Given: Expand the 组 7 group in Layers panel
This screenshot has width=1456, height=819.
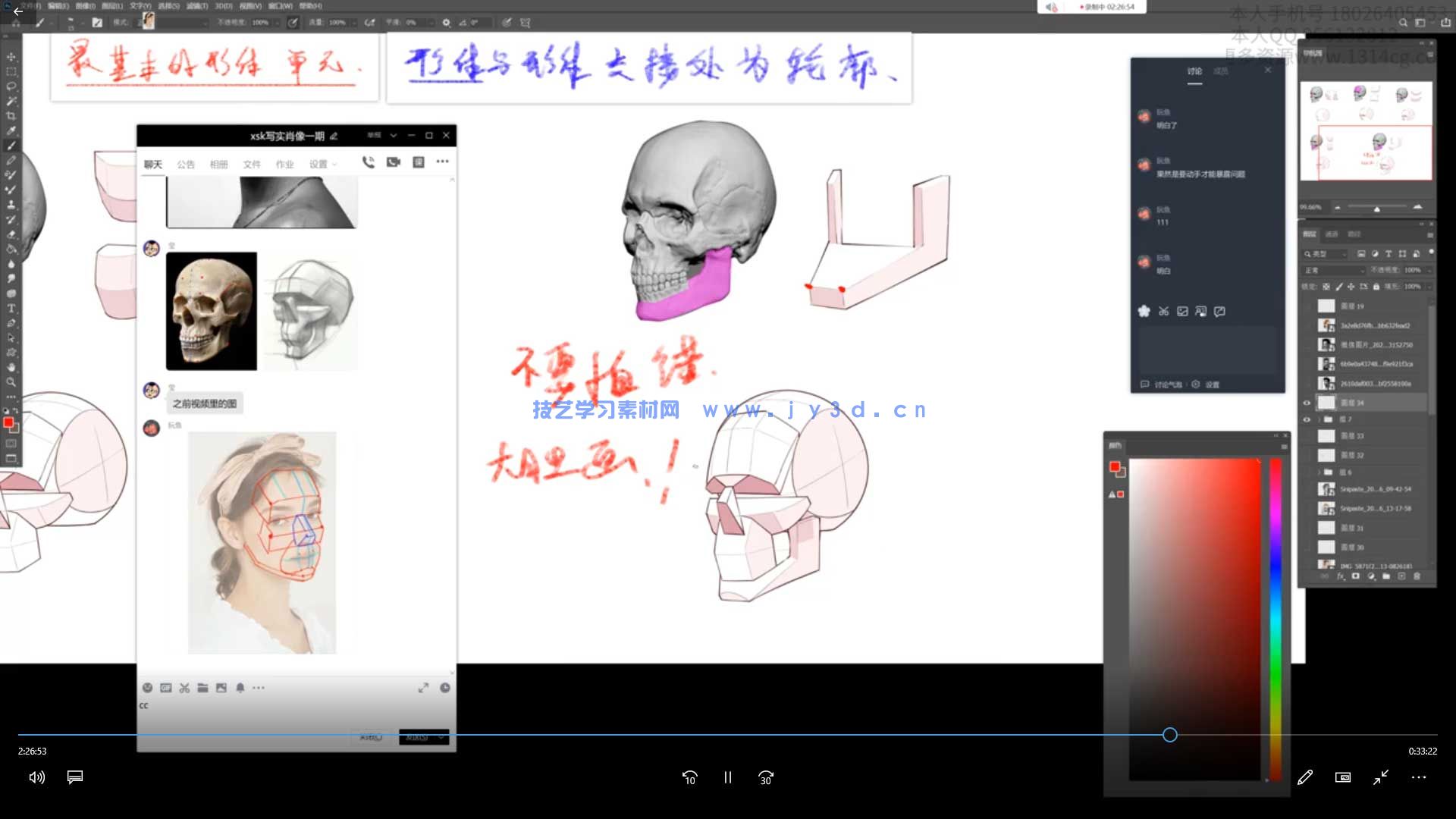Looking at the screenshot, I should 1319,419.
